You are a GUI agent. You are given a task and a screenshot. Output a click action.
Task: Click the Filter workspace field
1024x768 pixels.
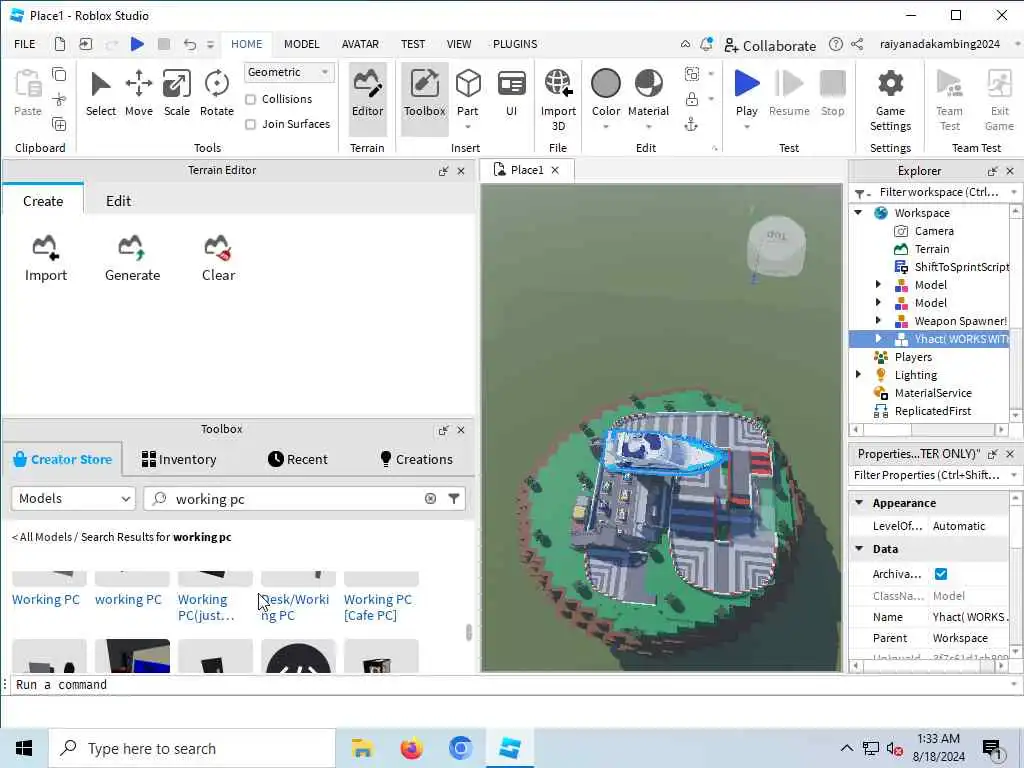point(938,192)
